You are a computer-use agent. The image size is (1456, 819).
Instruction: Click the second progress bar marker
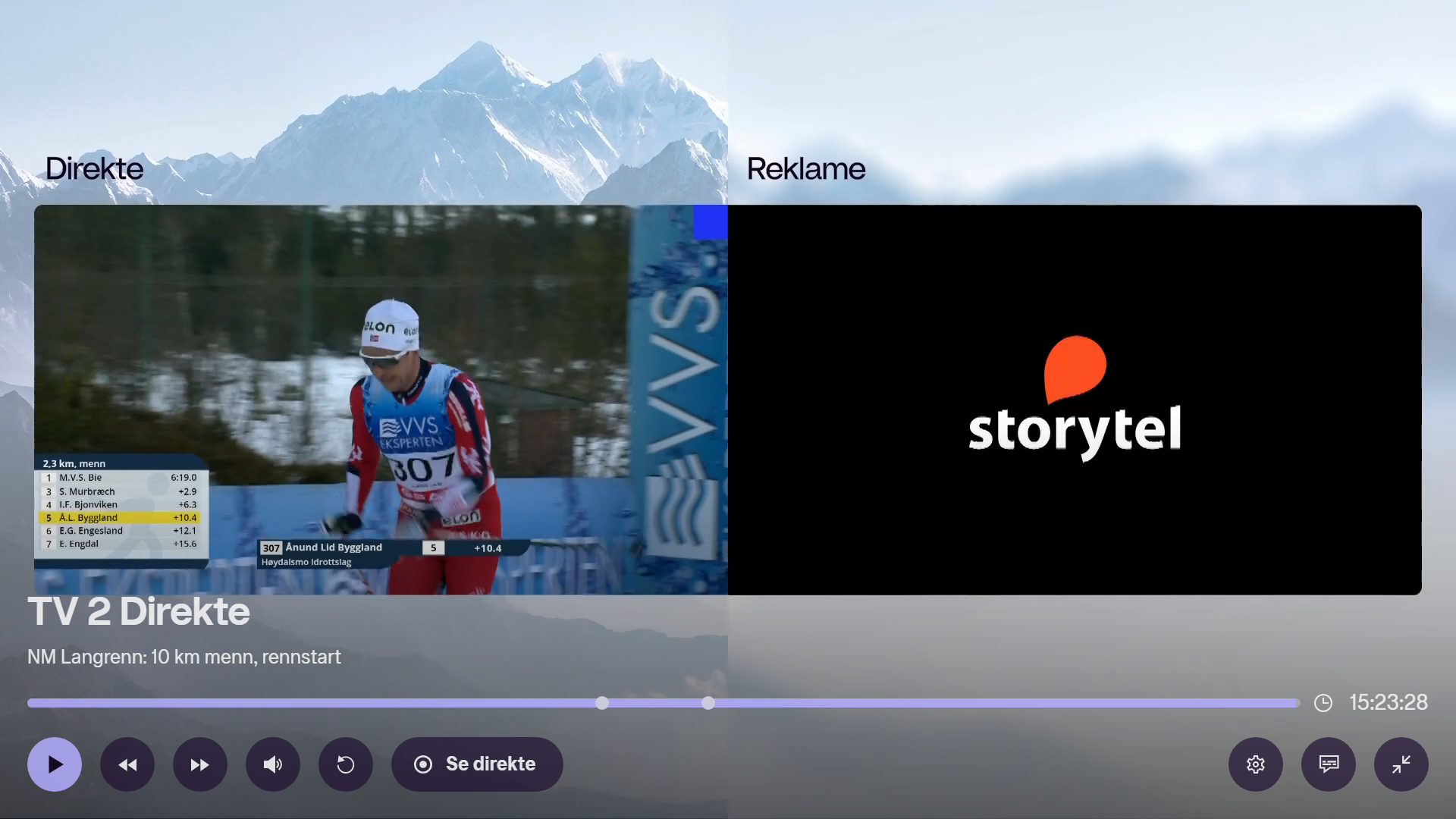pos(708,703)
